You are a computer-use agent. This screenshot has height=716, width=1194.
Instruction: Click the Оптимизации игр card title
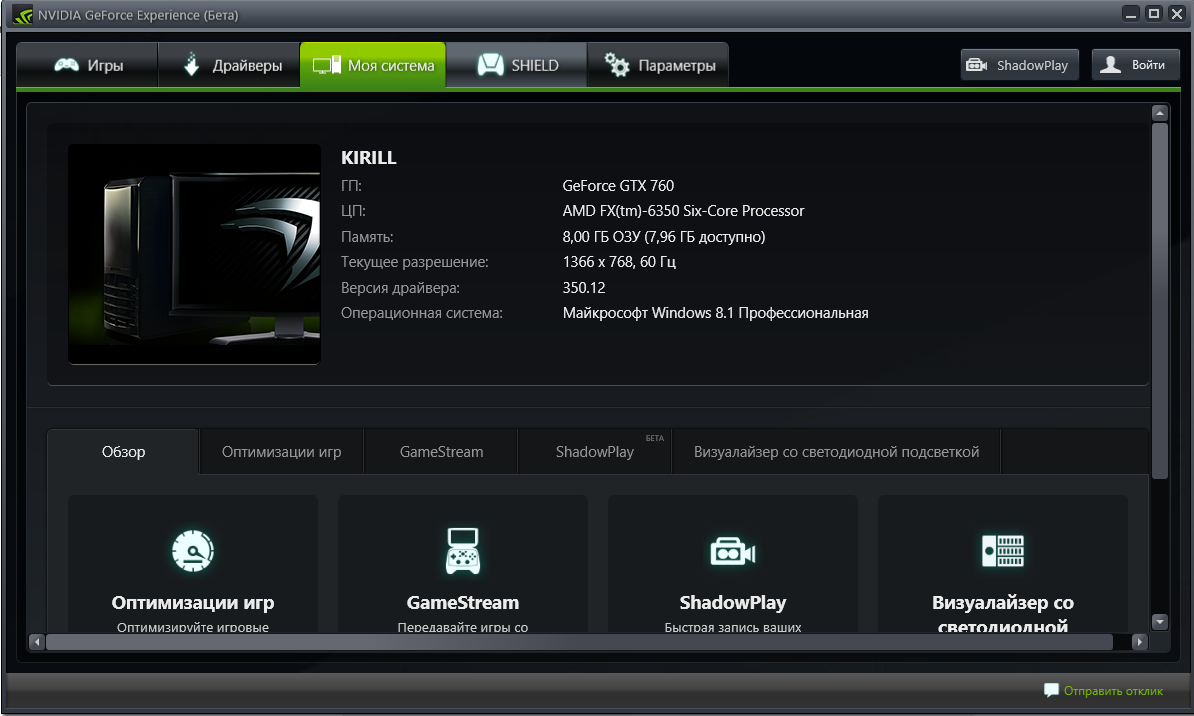pyautogui.click(x=193, y=603)
